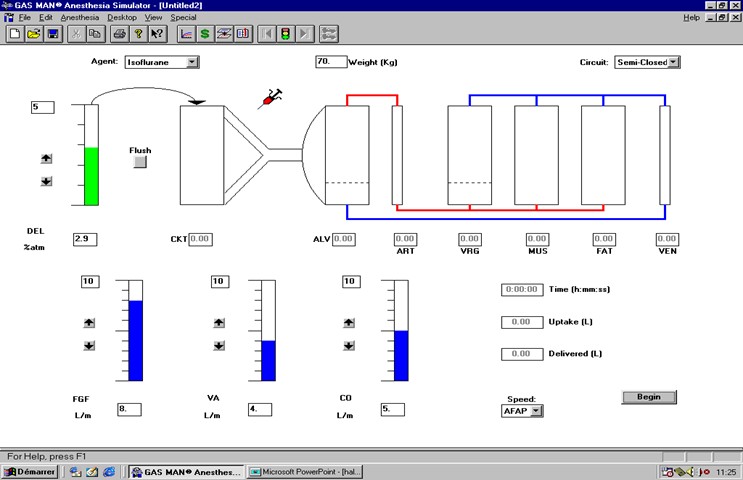Click the syringe bolus icon

[271, 98]
